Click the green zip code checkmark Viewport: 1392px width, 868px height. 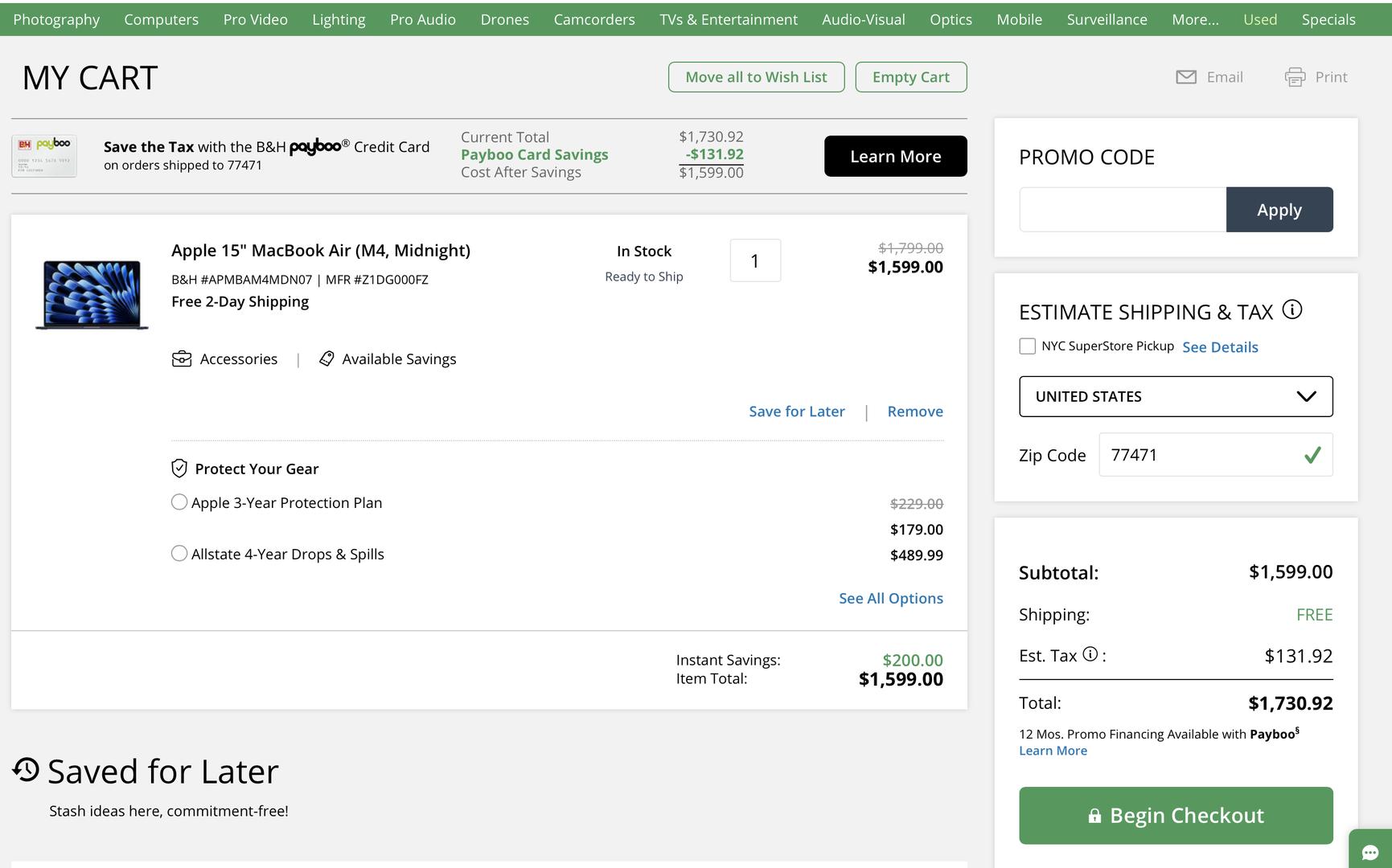pos(1312,455)
